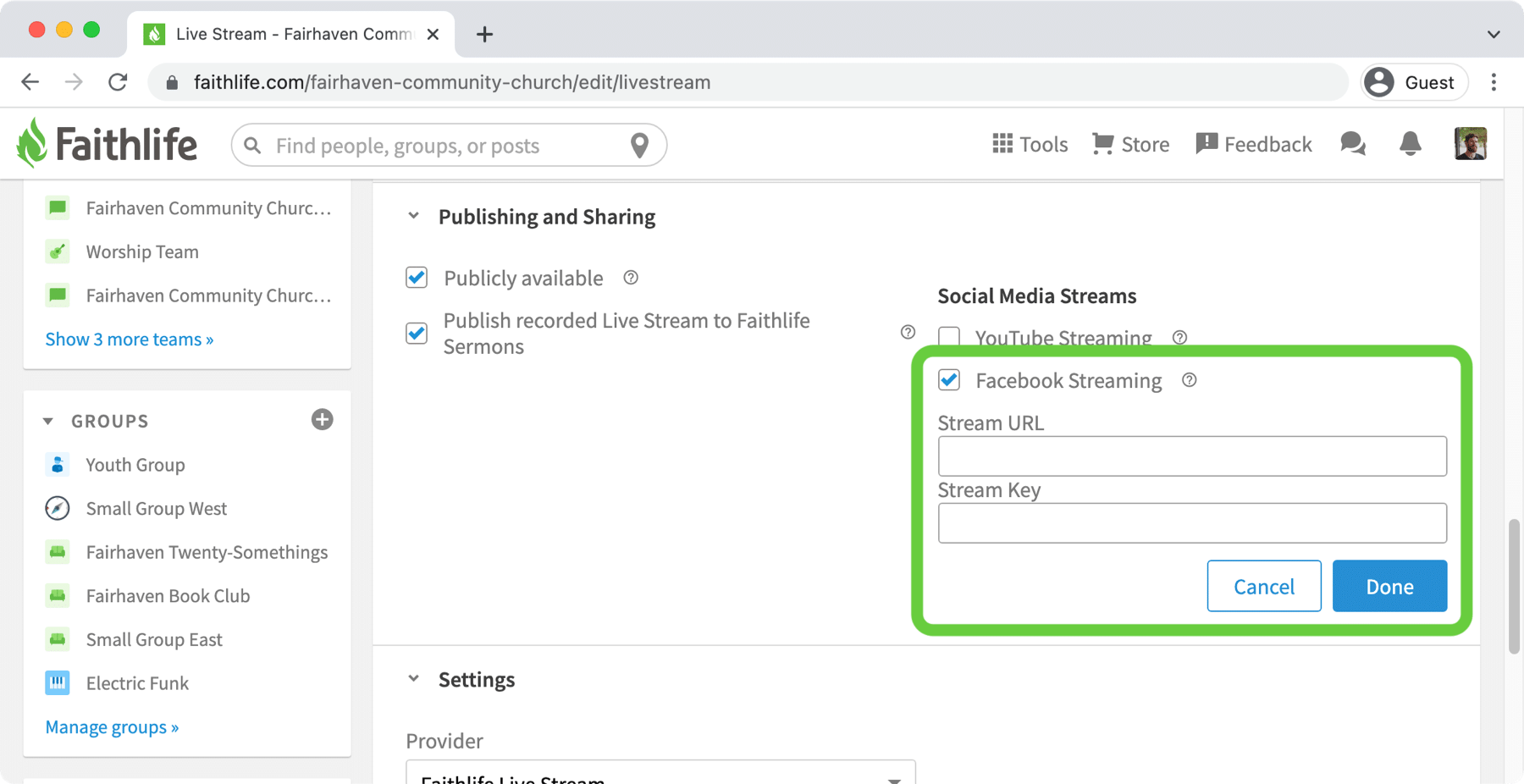Open Youth Group
Screen dimensions: 1524x784
135,465
